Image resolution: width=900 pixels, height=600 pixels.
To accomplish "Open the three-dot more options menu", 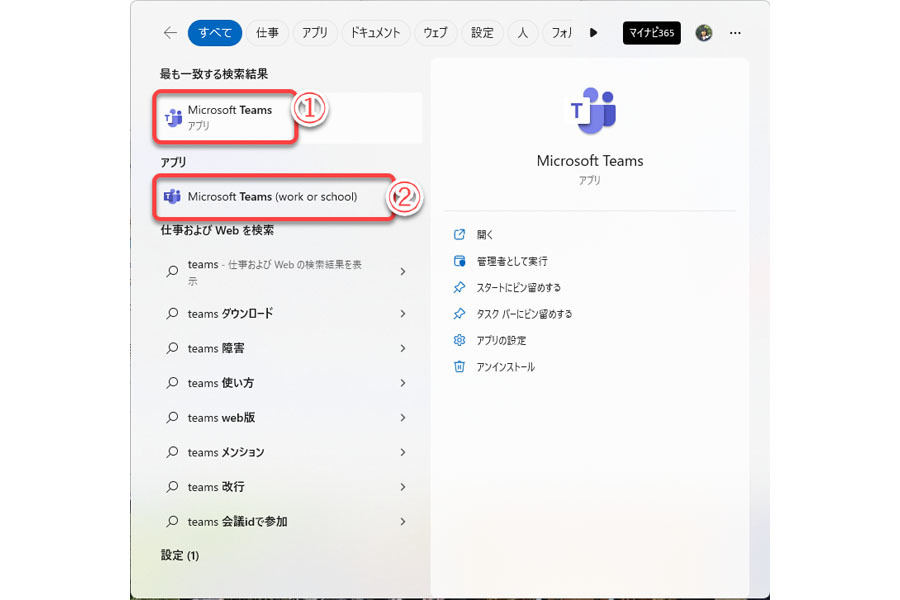I will (x=735, y=33).
